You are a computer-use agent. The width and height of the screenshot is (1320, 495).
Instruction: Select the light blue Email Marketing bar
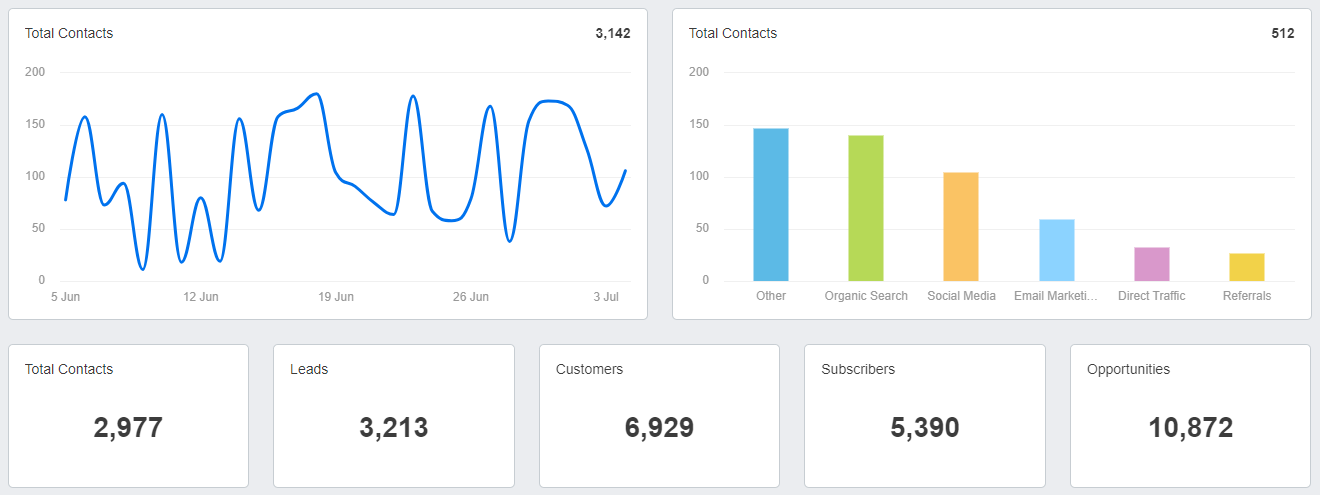point(1056,250)
